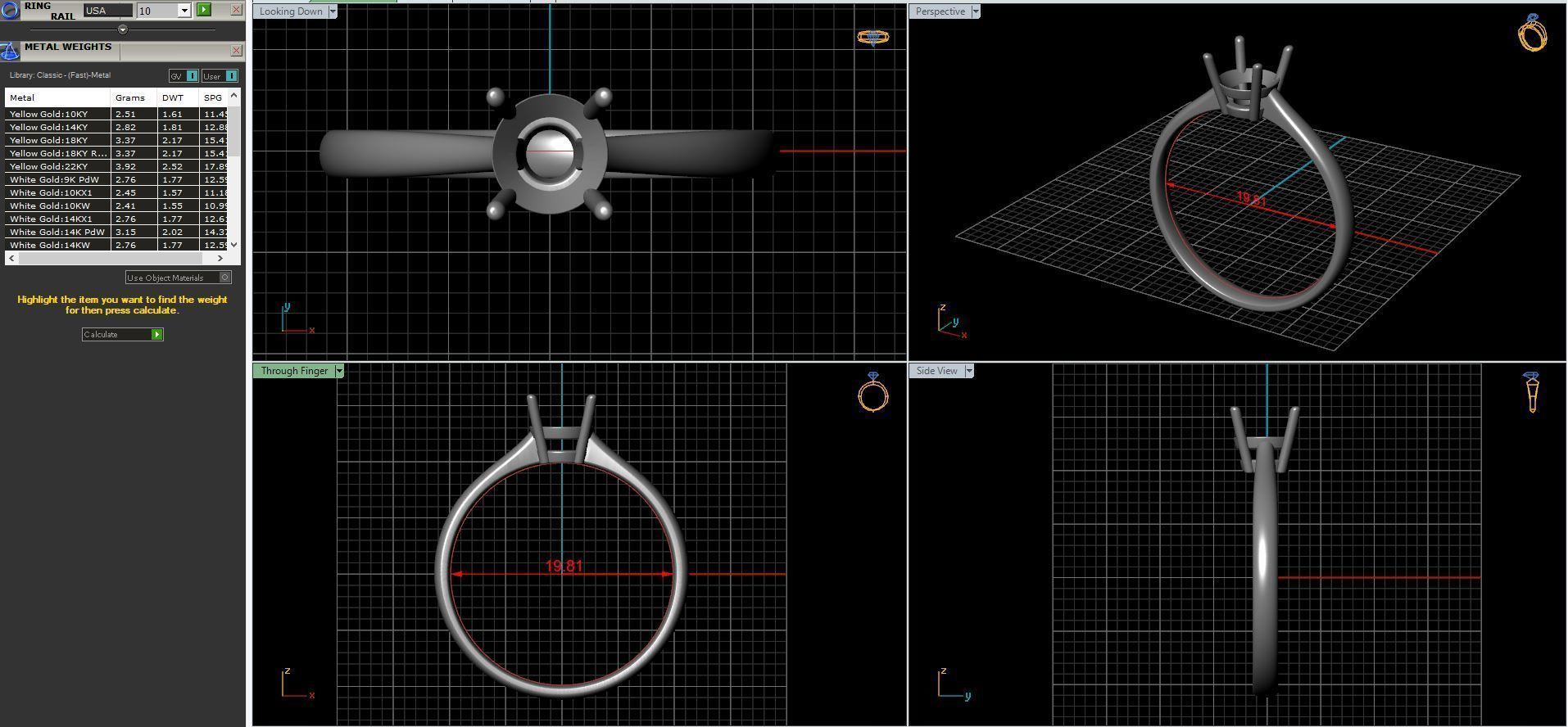
Task: Open the Looking Down viewport menu arrow
Action: click(332, 11)
